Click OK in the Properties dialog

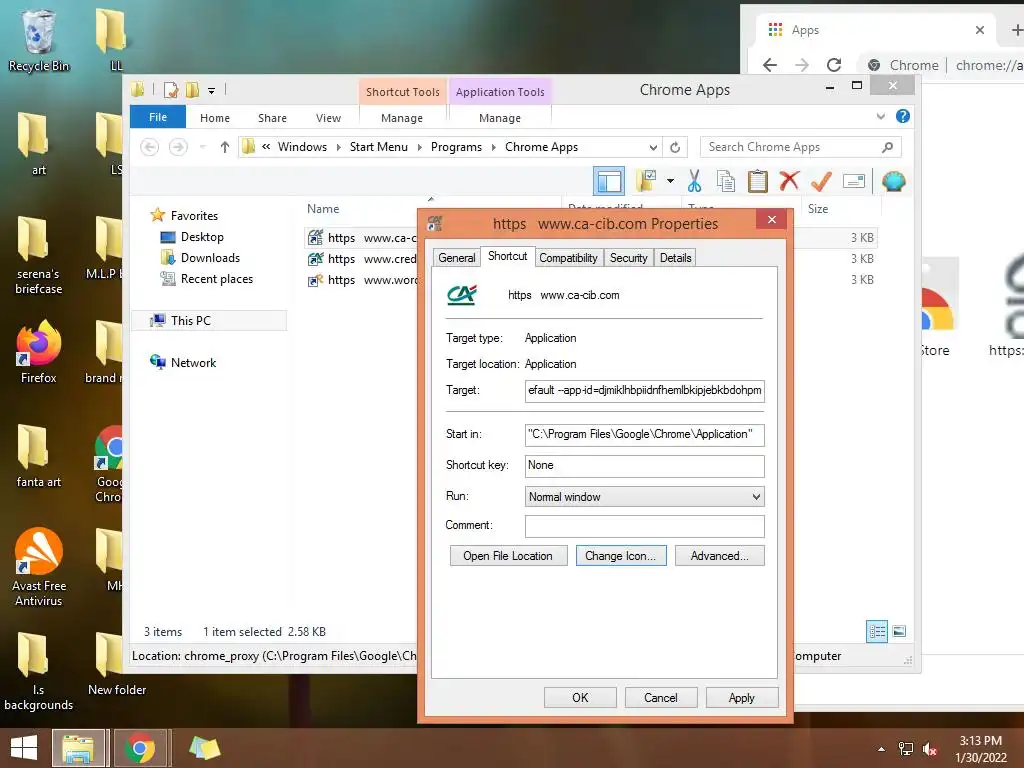click(580, 697)
